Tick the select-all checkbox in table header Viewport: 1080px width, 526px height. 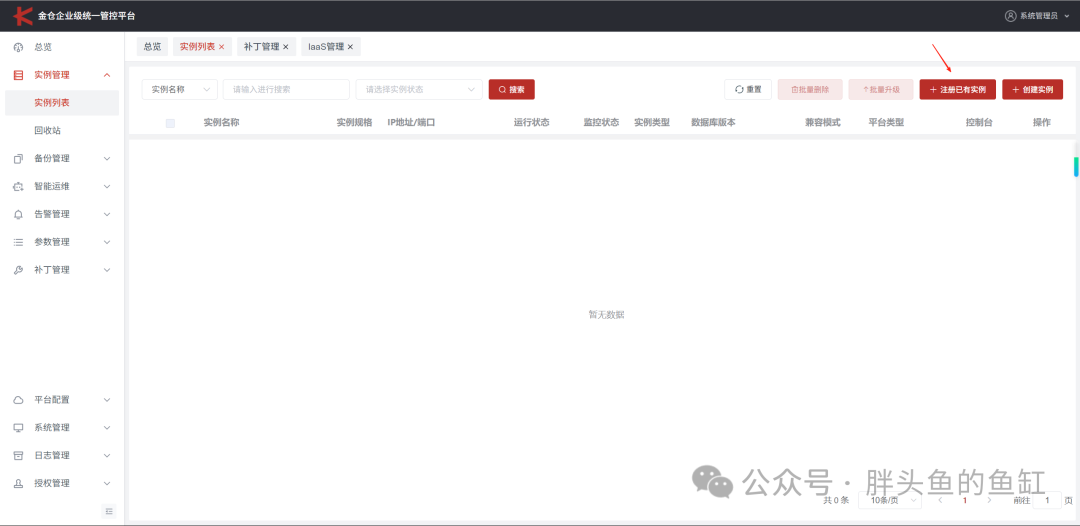(x=170, y=123)
